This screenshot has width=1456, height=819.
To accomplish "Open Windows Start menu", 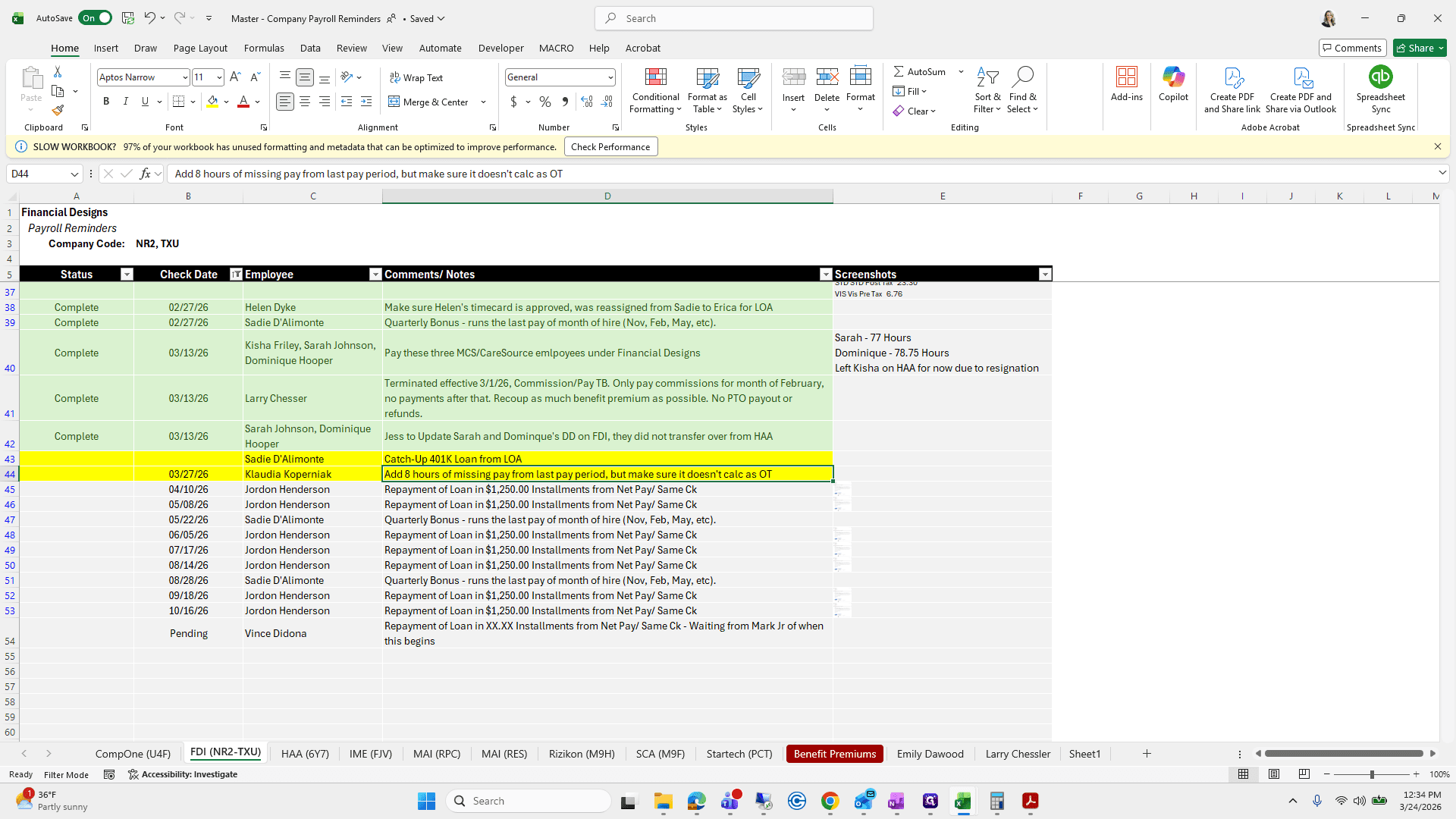I will pos(426,801).
